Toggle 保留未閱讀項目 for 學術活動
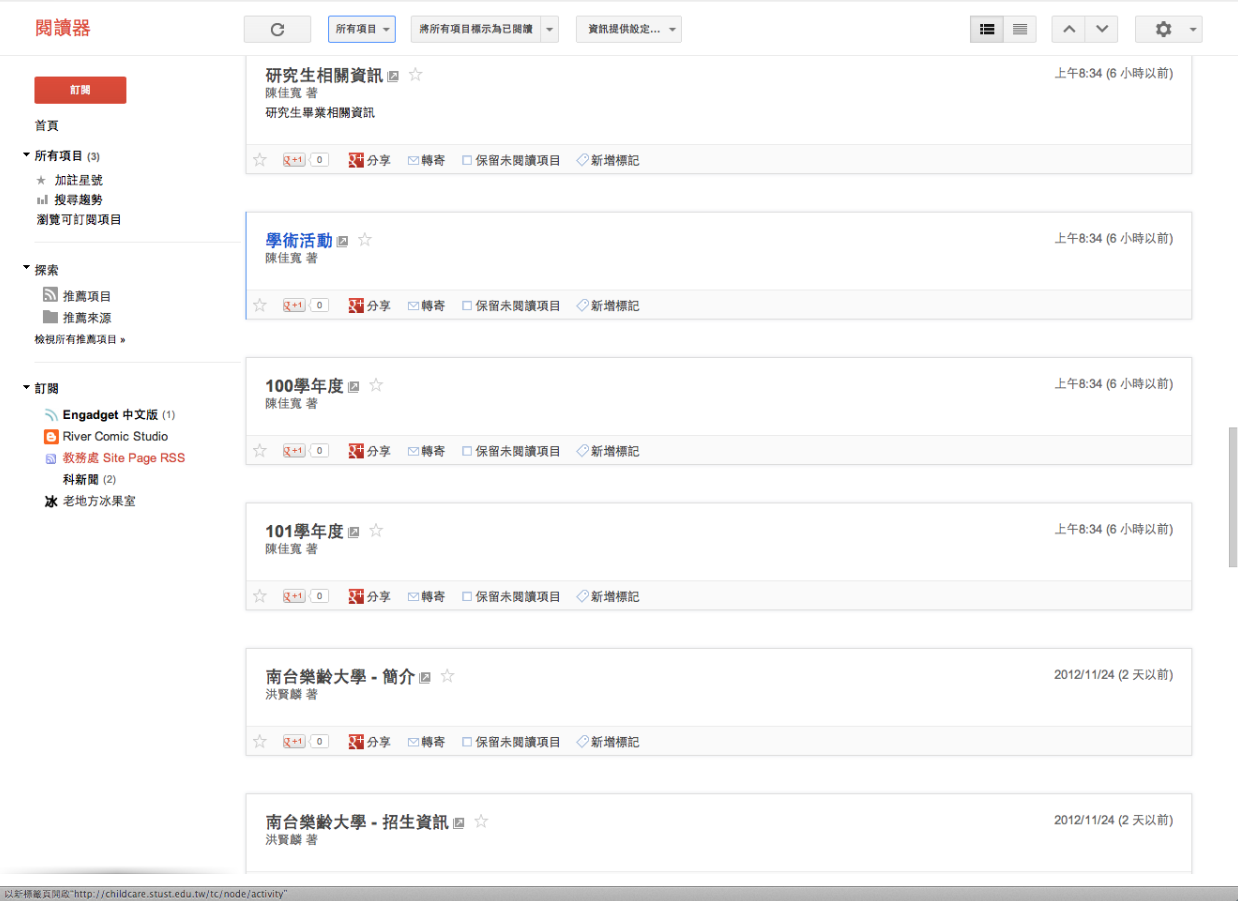The height and width of the screenshot is (901, 1238). pyautogui.click(x=467, y=306)
